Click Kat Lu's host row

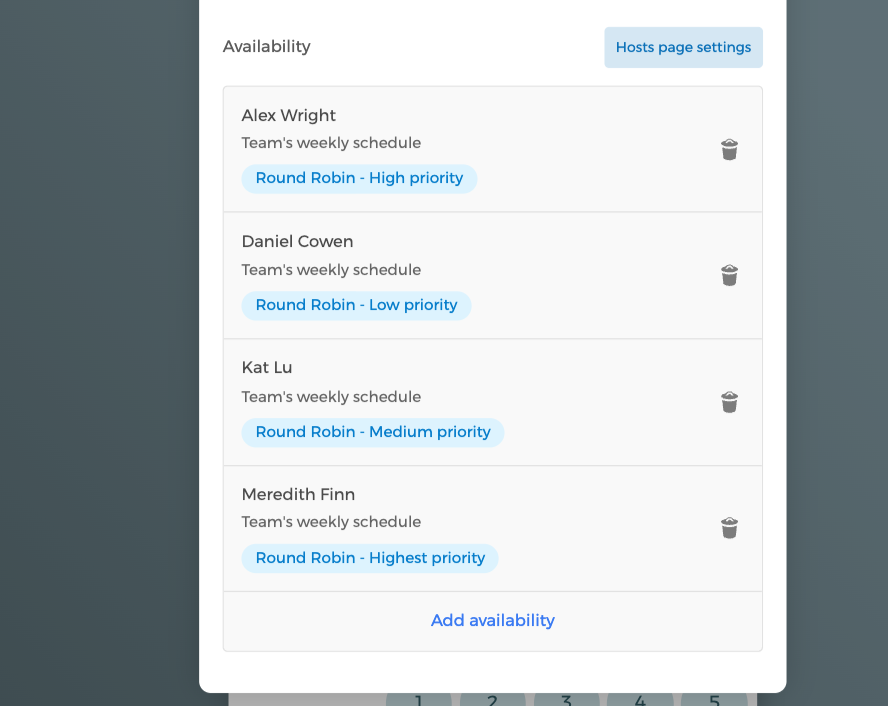331,396
